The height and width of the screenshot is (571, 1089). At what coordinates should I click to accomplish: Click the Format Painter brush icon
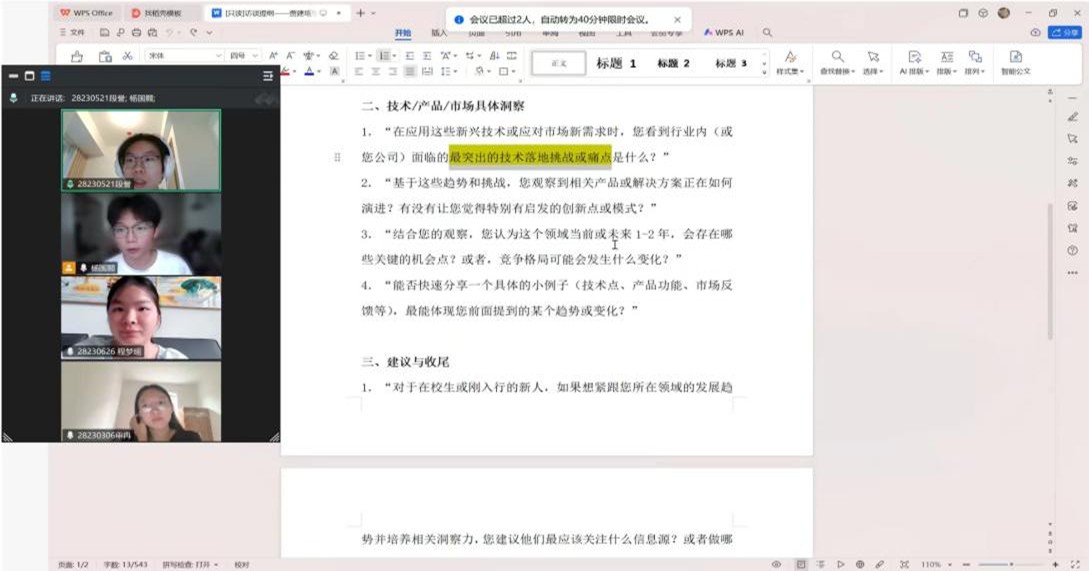pyautogui.click(x=77, y=57)
